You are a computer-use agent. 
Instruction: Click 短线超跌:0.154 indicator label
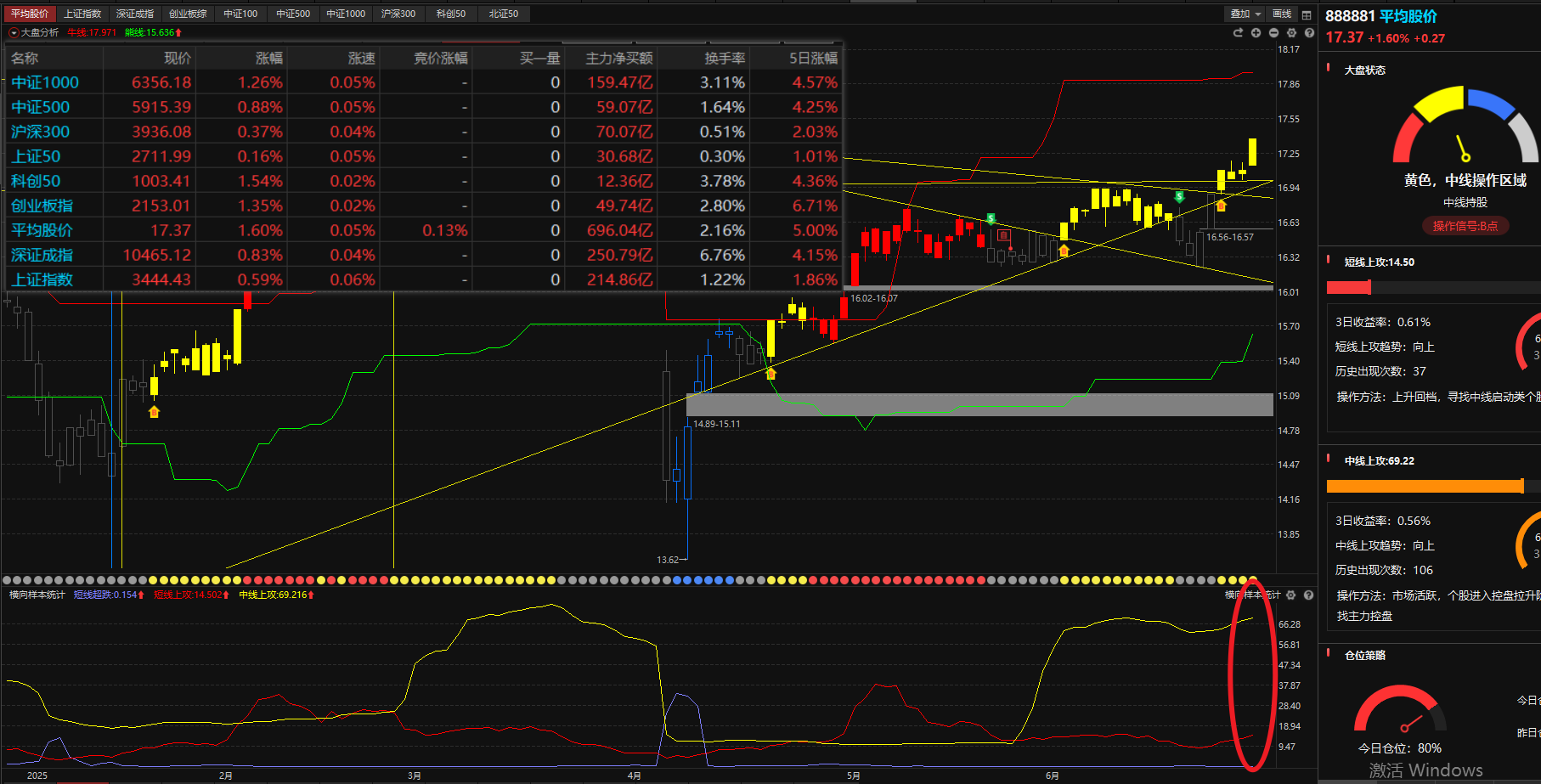(109, 595)
